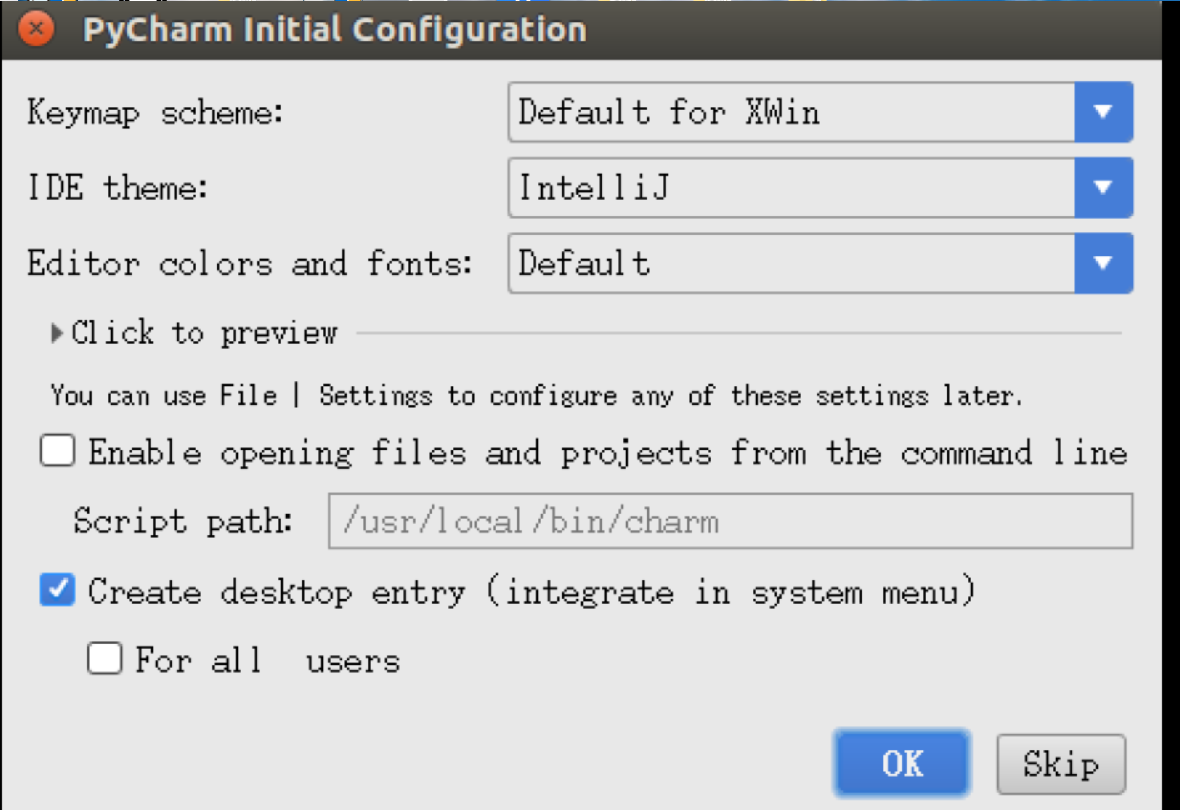
Task: Click the Editor colors and fonts label
Action: click(x=250, y=263)
